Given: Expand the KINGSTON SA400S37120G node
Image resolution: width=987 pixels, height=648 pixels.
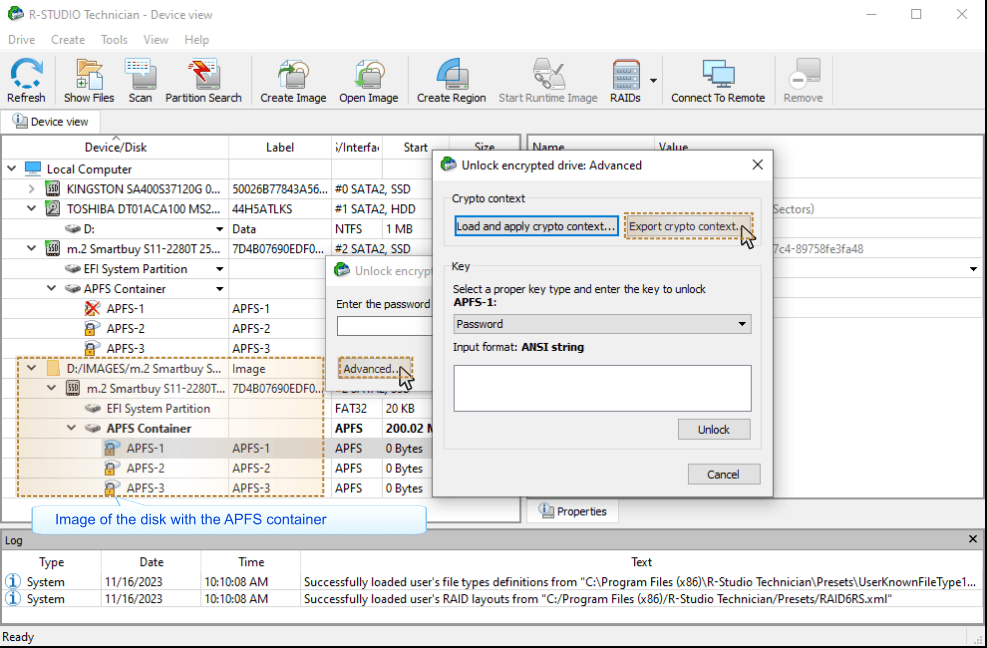Looking at the screenshot, I should tap(31, 189).
